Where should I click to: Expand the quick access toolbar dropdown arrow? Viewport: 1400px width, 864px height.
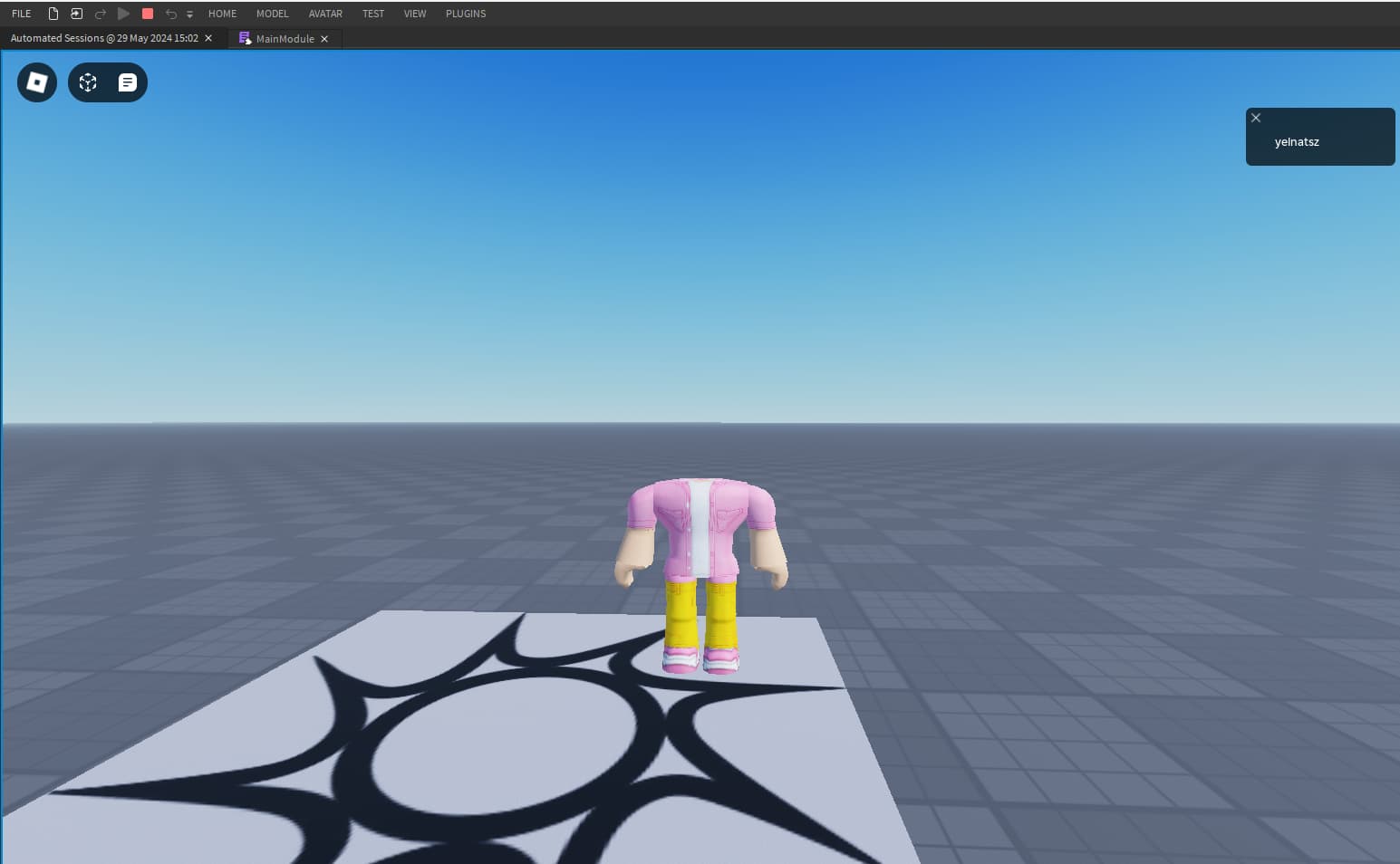(x=189, y=14)
